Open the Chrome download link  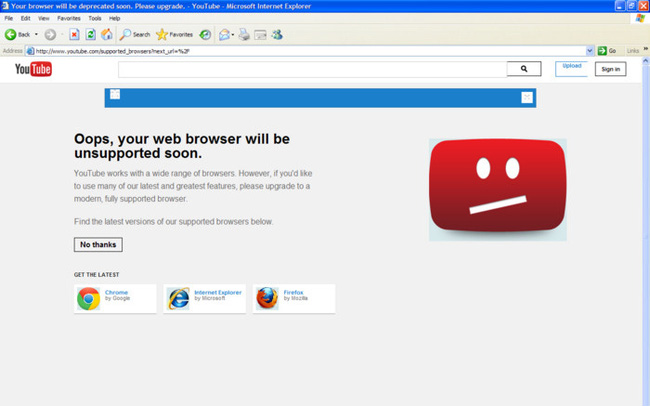[116, 292]
